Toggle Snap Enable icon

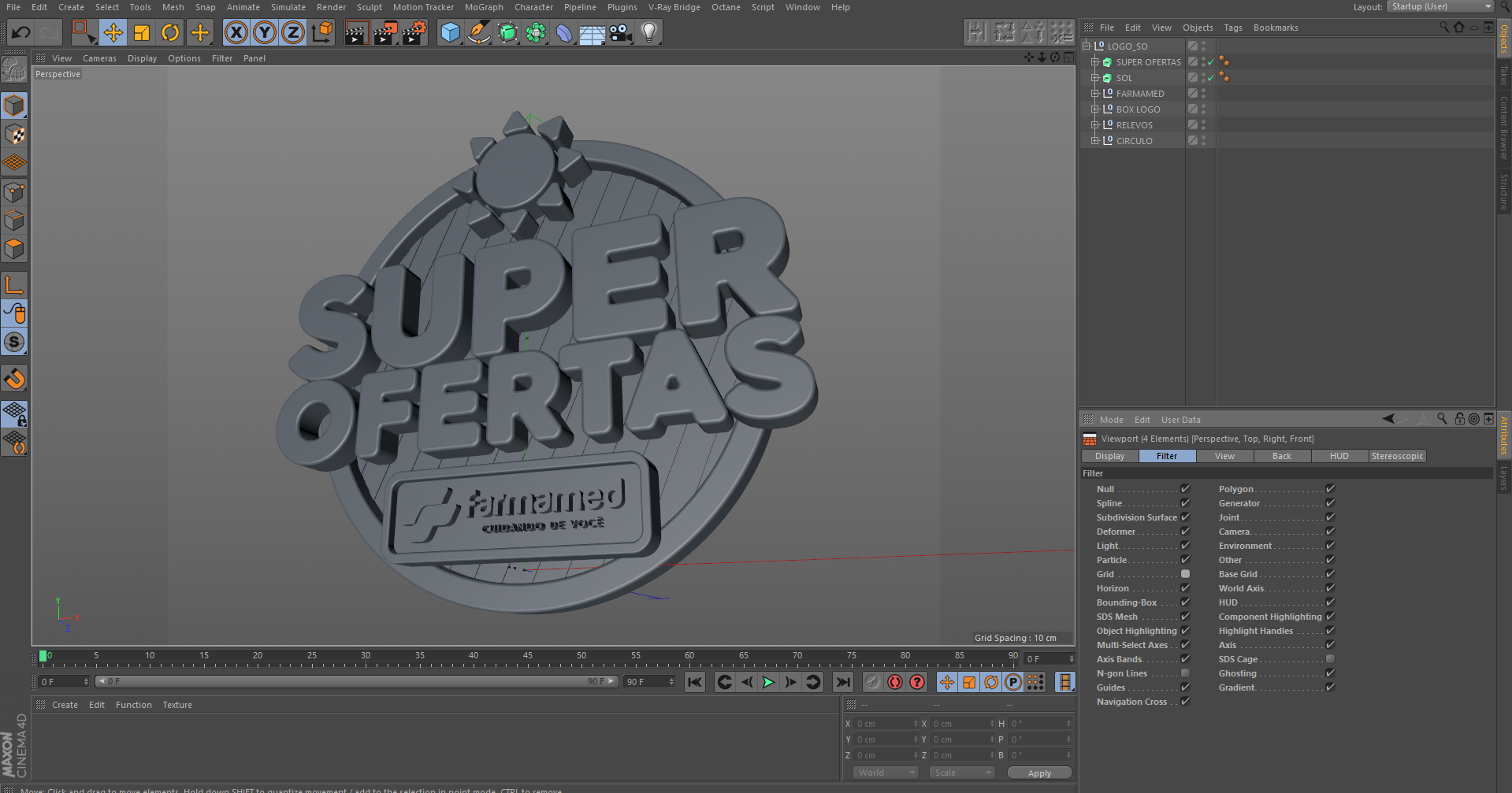point(14,343)
